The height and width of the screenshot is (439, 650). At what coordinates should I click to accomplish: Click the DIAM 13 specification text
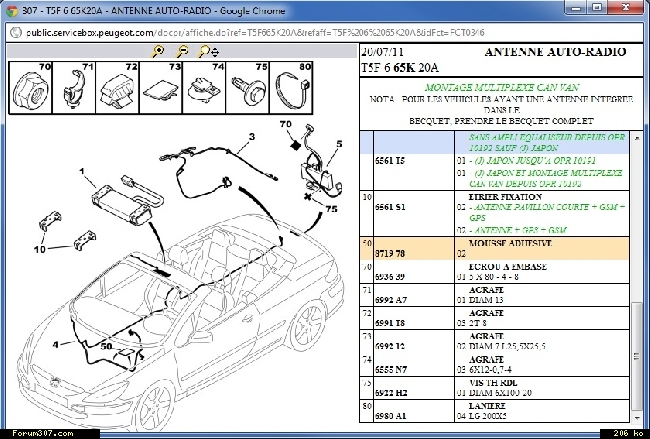click(486, 300)
